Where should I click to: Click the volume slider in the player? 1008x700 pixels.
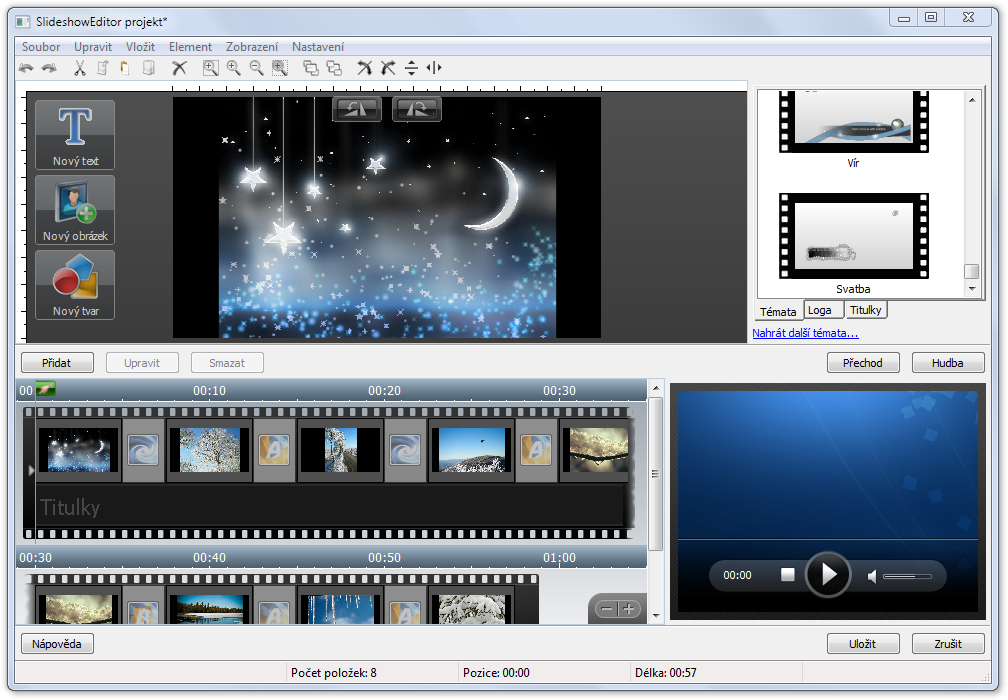pyautogui.click(x=907, y=576)
